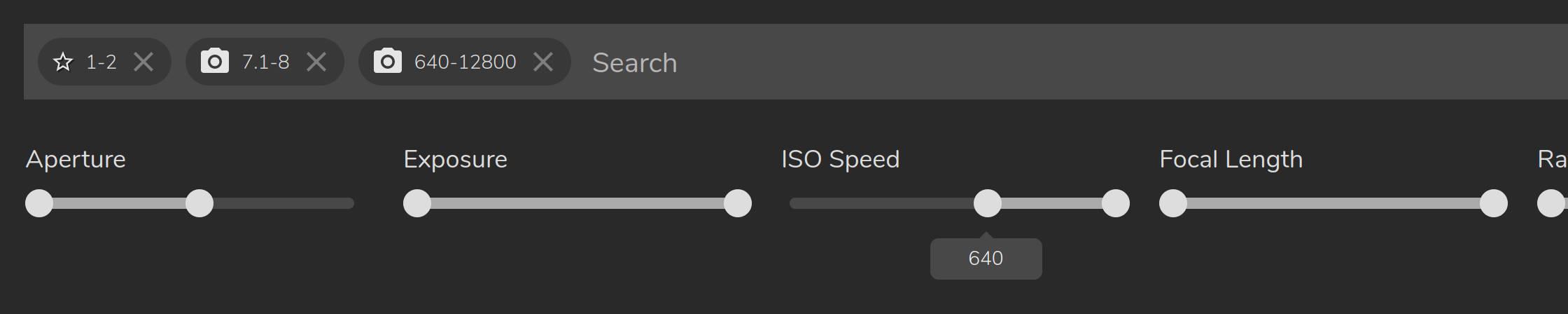This screenshot has height=314, width=1568.
Task: Select the 7.1-8 chip label text
Action: point(265,62)
